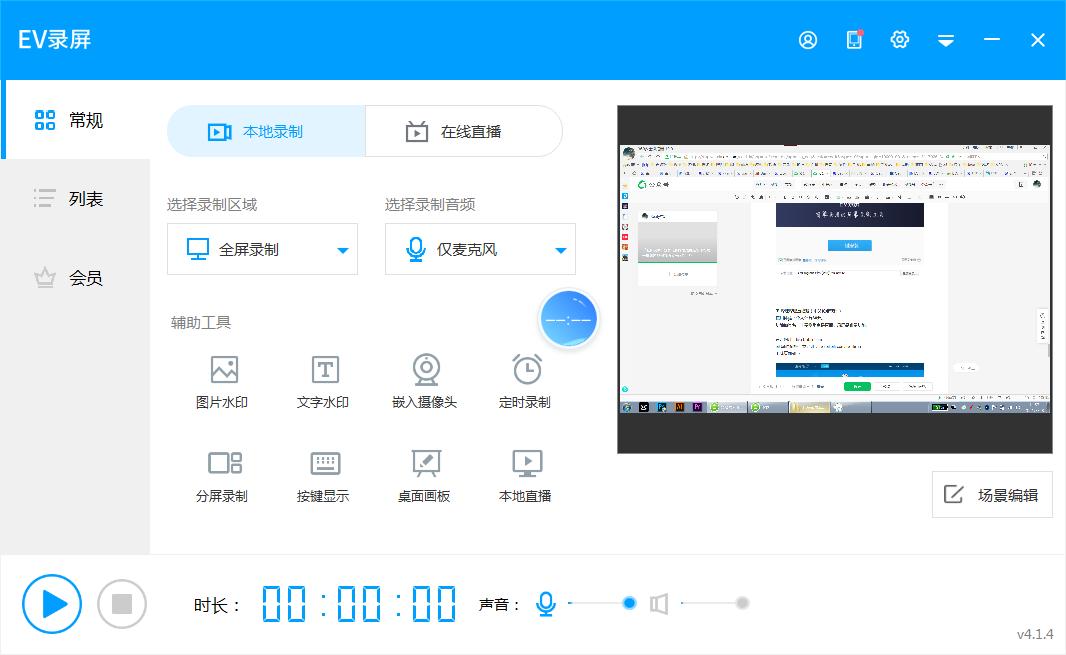This screenshot has width=1066, height=655.
Task: Enable 嵌入摄像头 webcam embedding
Action: click(424, 380)
